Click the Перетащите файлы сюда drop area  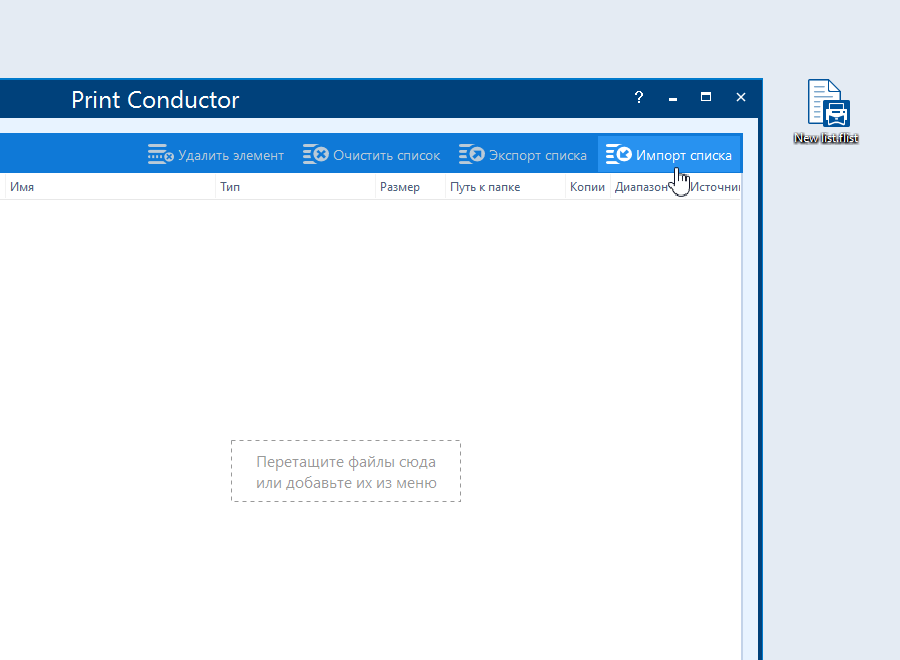coord(346,471)
